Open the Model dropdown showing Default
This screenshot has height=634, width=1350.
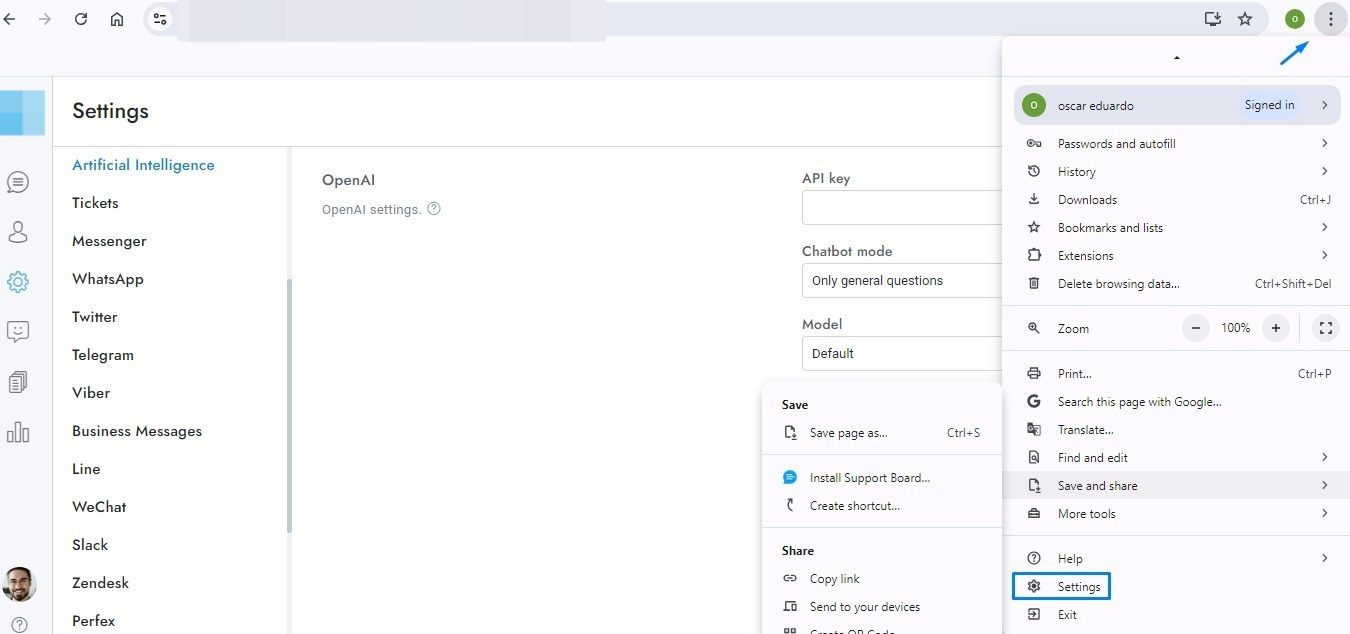click(x=901, y=354)
